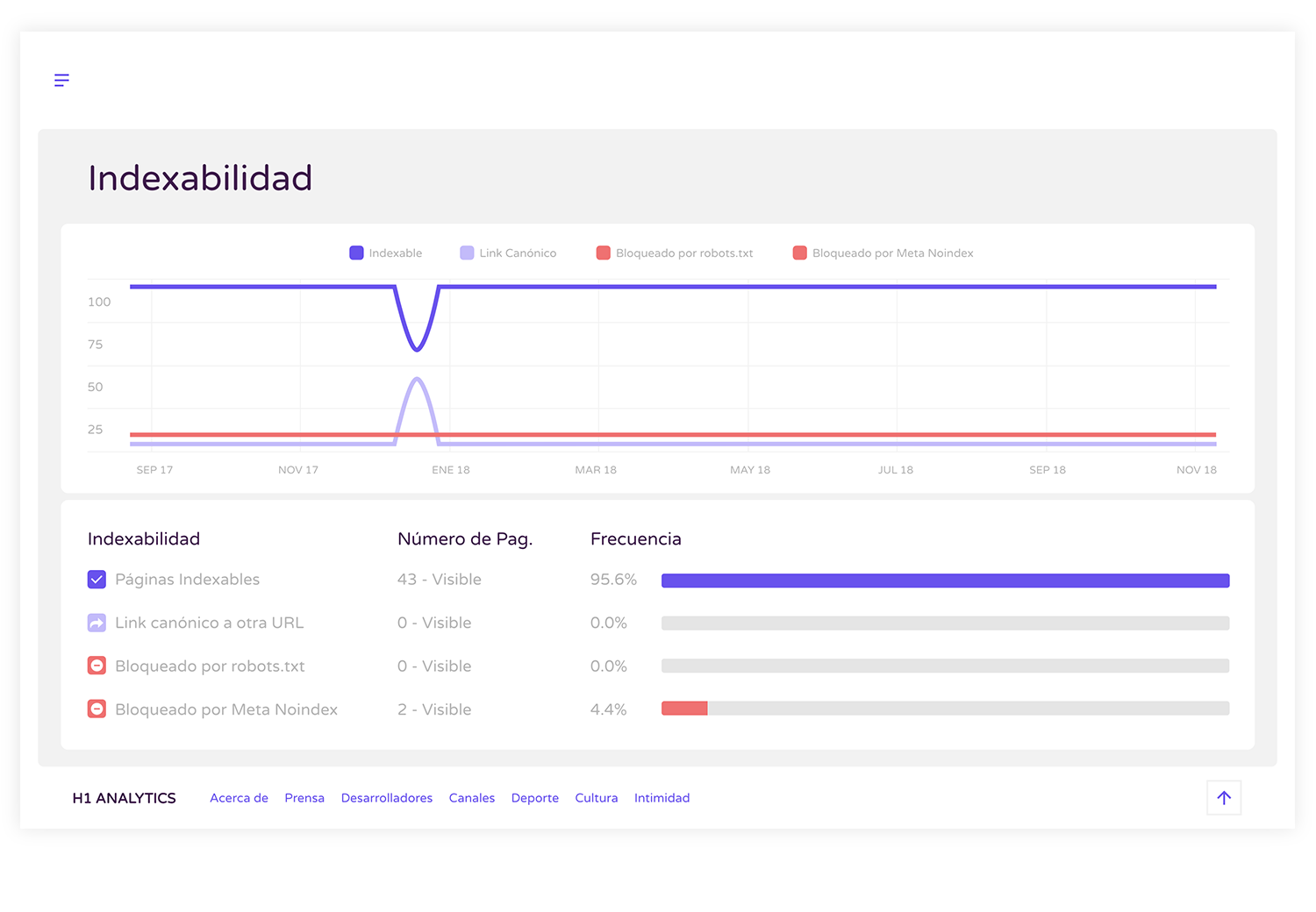Click the H1 ANALYTICS brand logo
Screen dimensions: 1316x912
(x=125, y=798)
